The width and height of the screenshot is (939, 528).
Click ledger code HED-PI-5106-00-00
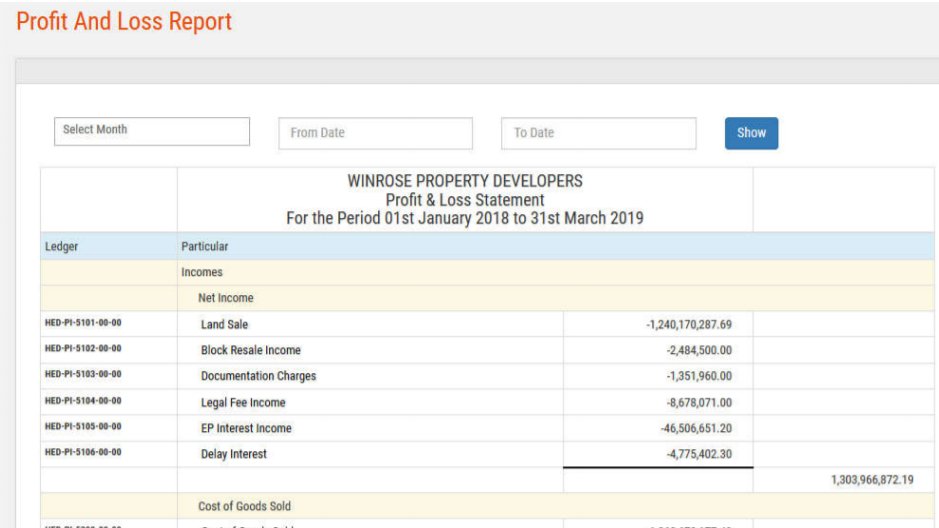tap(83, 452)
